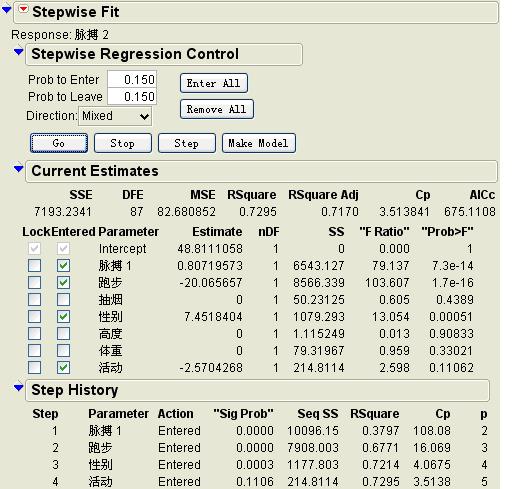Image resolution: width=512 pixels, height=489 pixels.
Task: Uncheck Entered box for 性别
Action: point(63,317)
